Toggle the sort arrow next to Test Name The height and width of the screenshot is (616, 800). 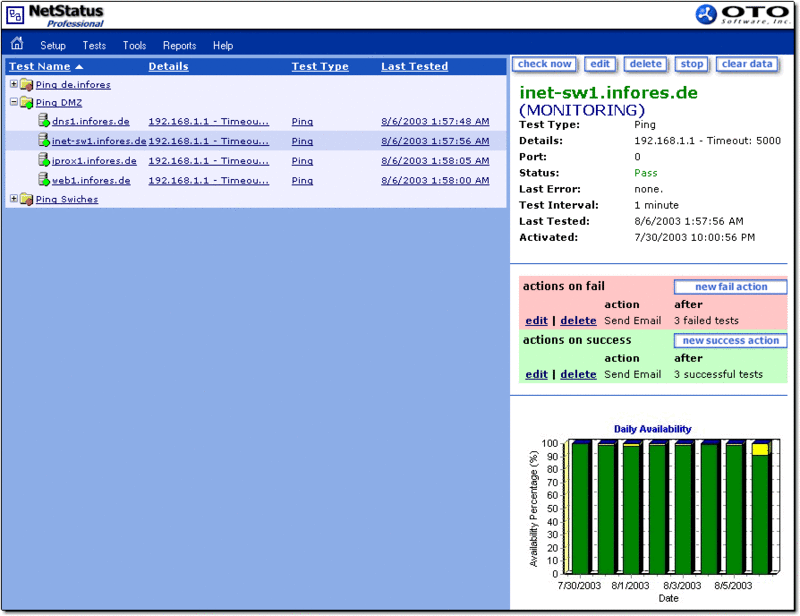pyautogui.click(x=79, y=67)
